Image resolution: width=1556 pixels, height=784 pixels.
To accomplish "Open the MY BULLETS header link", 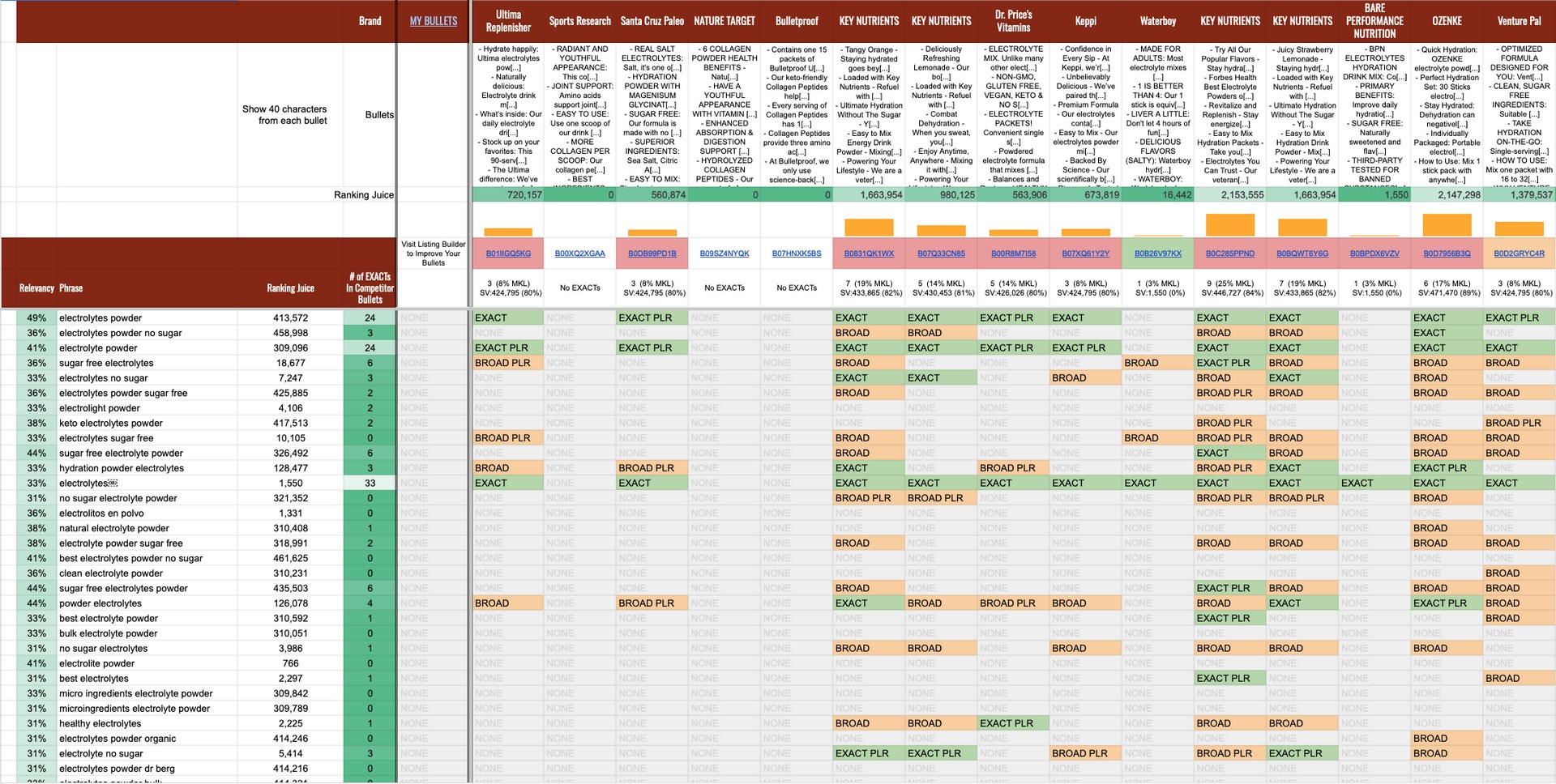I will (x=433, y=21).
